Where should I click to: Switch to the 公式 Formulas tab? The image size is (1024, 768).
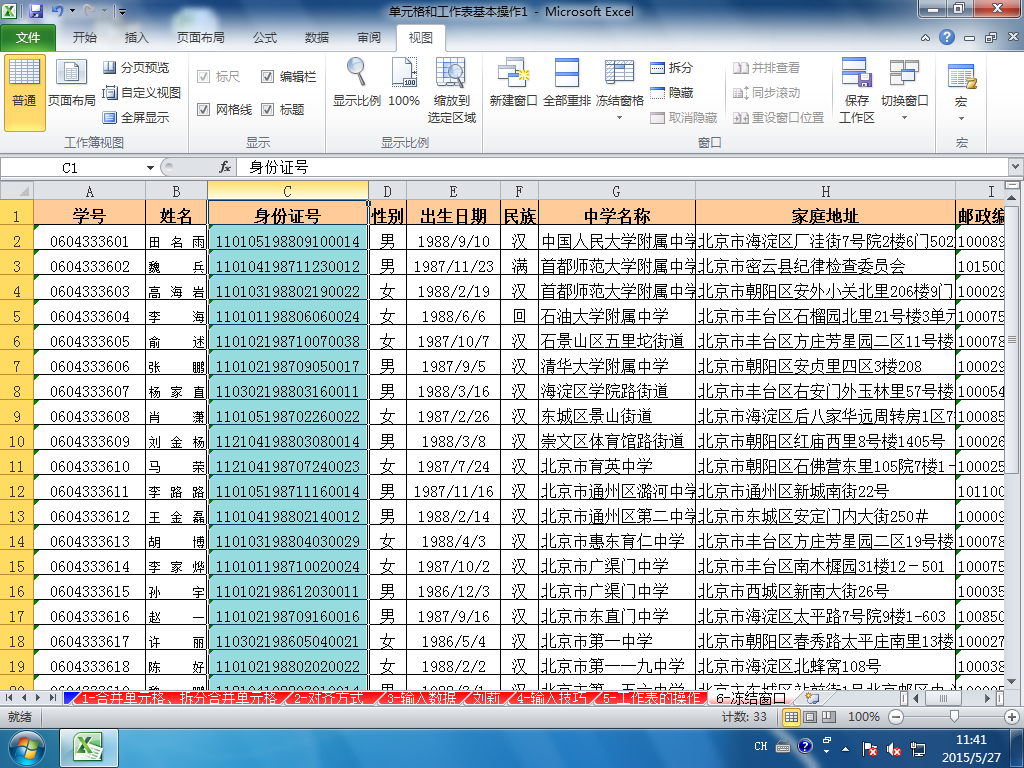265,38
